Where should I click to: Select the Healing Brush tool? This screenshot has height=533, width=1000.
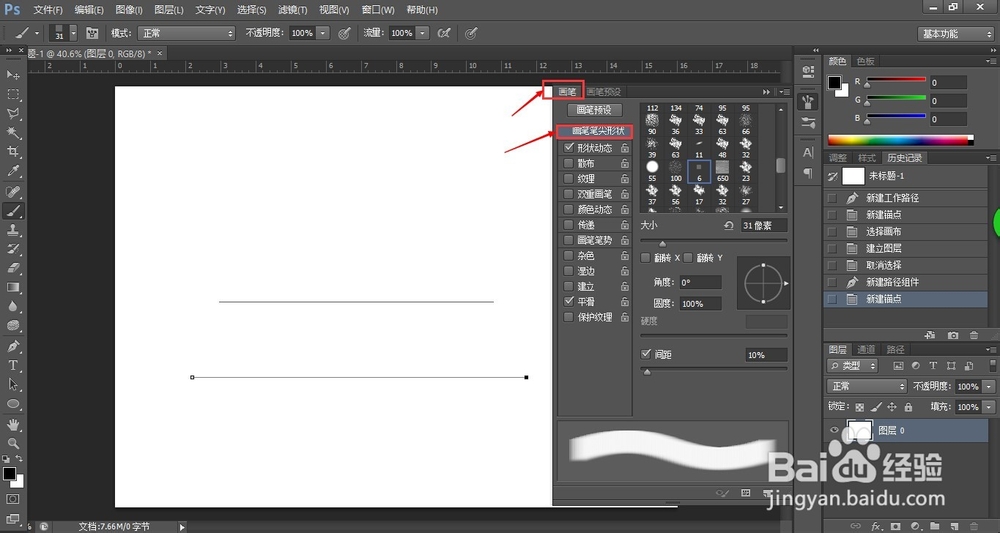pyautogui.click(x=13, y=192)
